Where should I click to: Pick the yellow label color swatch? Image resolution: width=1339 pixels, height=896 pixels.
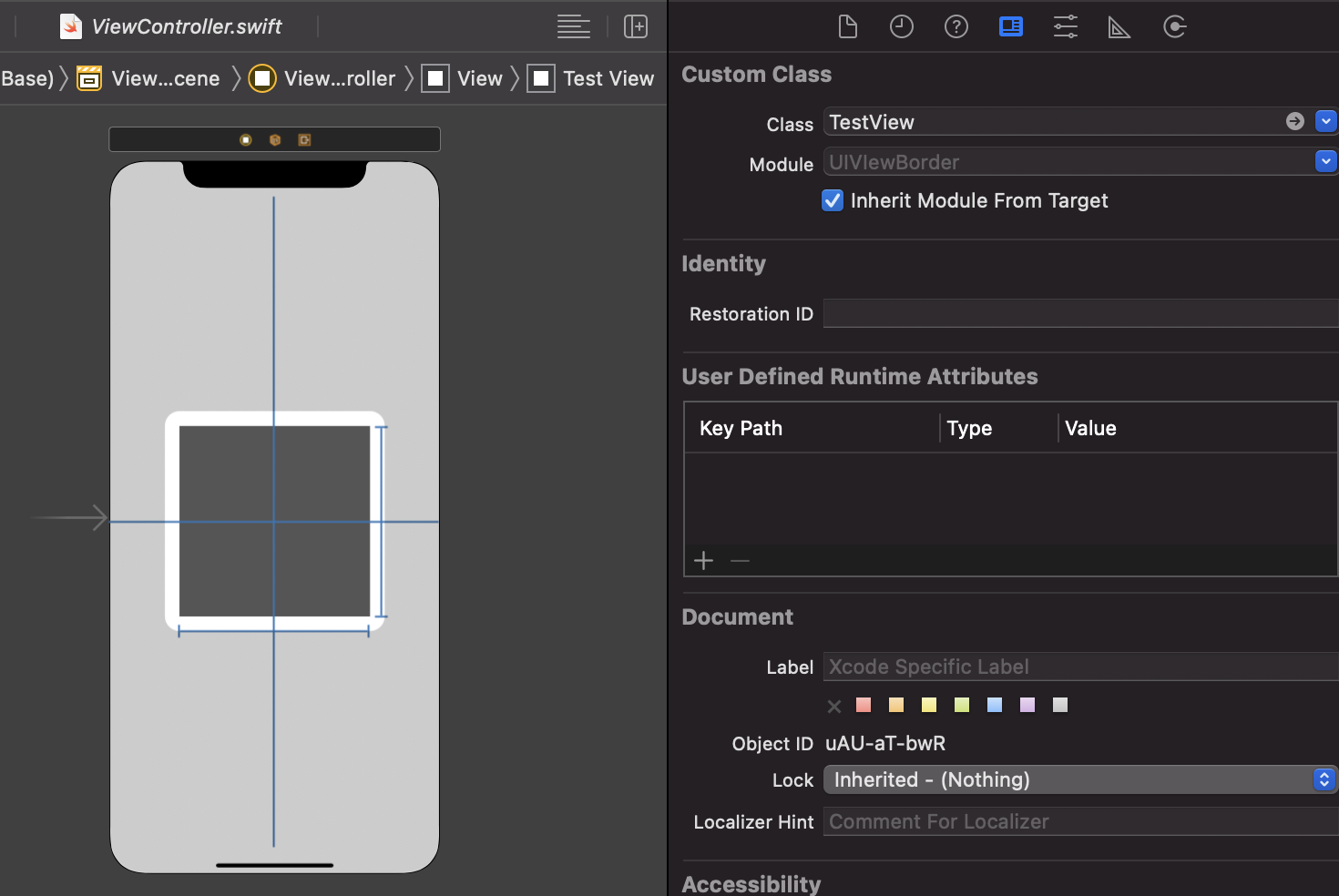coord(929,705)
